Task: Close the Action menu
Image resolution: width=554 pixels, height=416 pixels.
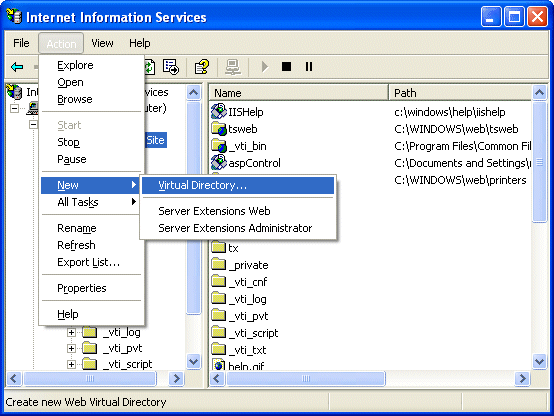Action: point(61,43)
